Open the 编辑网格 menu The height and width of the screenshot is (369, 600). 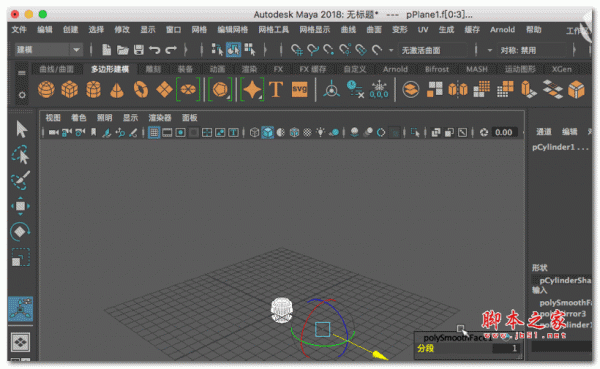click(233, 29)
